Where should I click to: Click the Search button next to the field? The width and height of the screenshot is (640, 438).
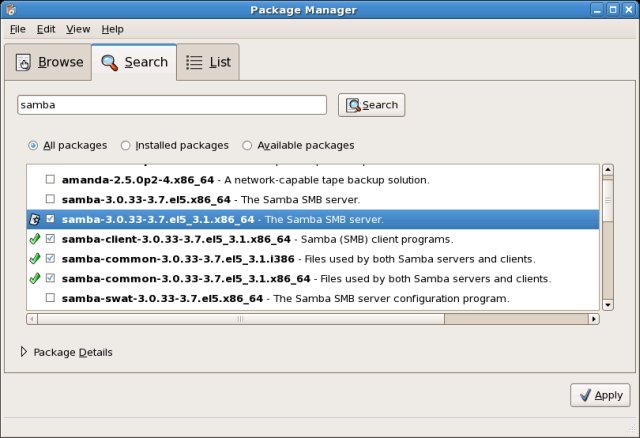point(371,105)
